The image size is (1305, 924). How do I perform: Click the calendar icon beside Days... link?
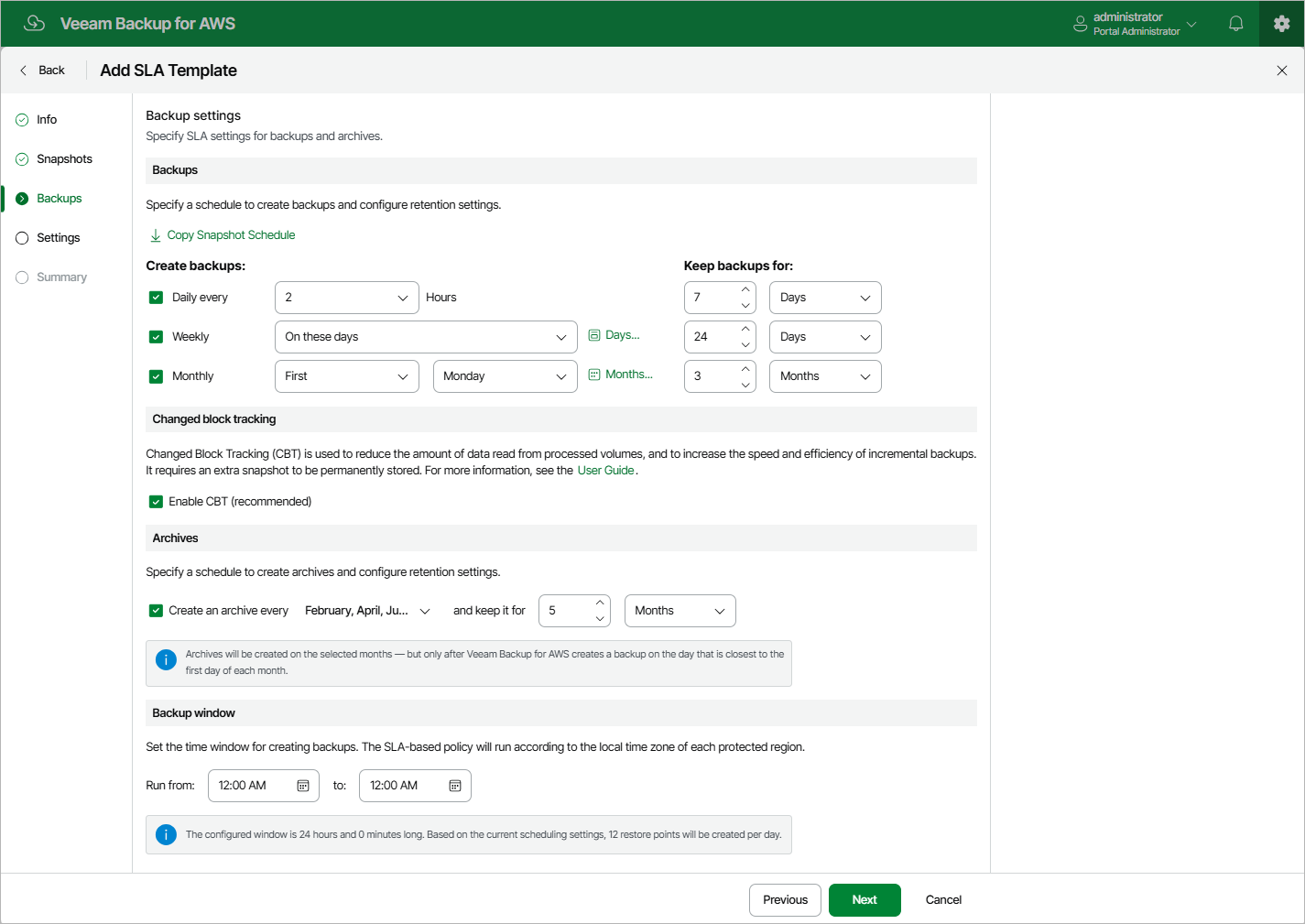pos(593,334)
